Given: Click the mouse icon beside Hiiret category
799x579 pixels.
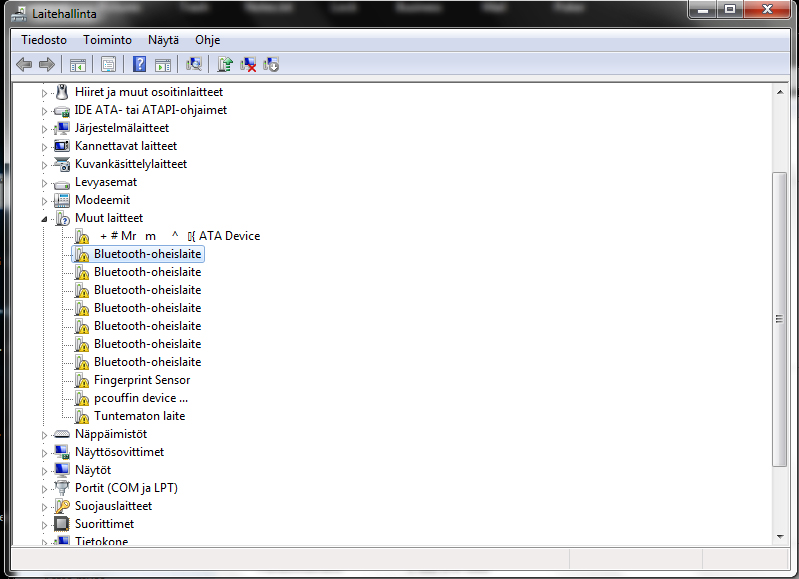Looking at the screenshot, I should click(62, 92).
